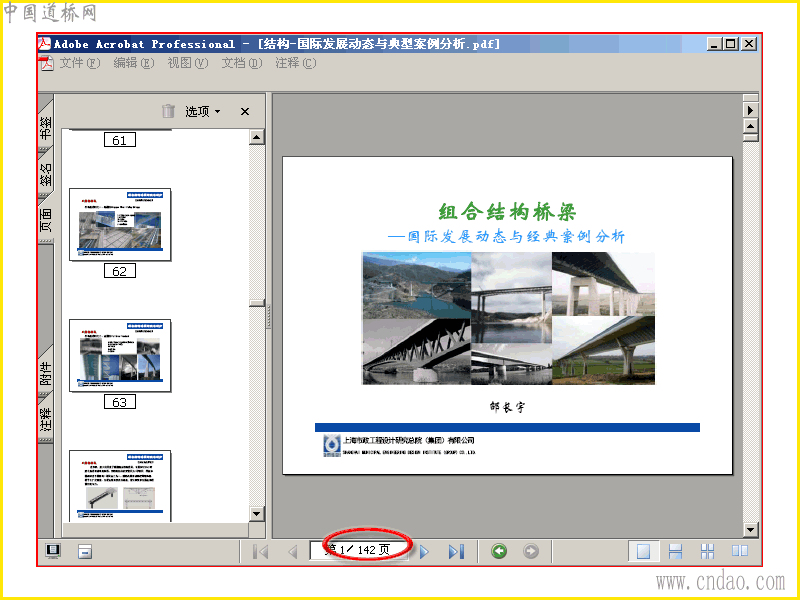Go to the first page button
Viewport: 800px width, 600px height.
pyautogui.click(x=260, y=552)
